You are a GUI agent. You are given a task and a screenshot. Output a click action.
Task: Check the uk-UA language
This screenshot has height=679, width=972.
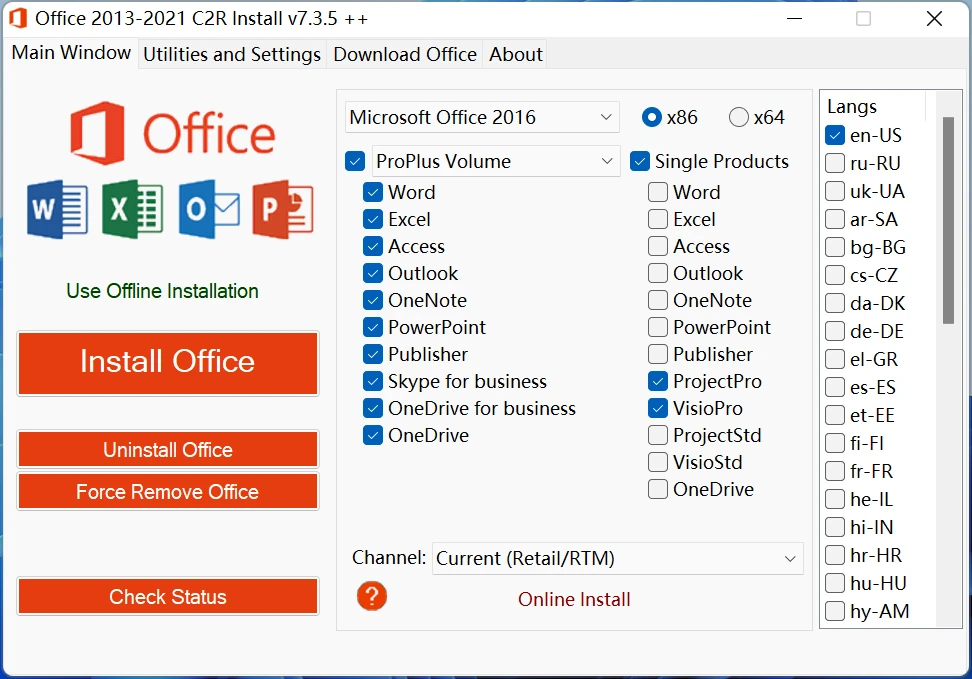tap(835, 191)
